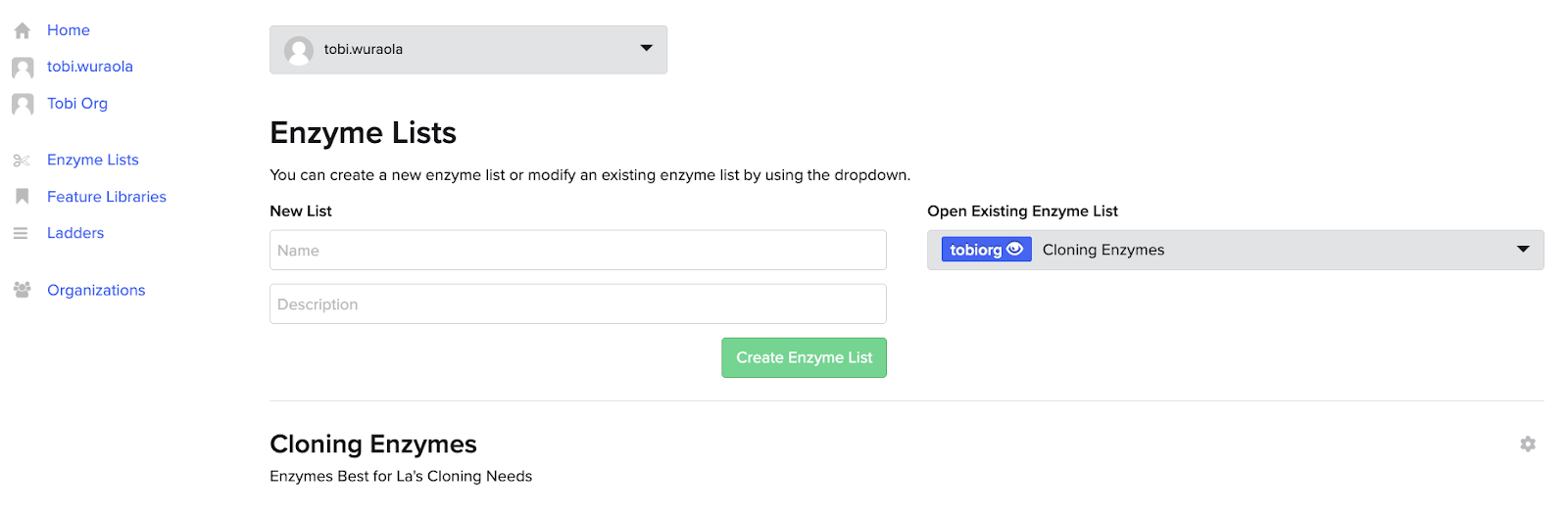Click the tobi.wuraola avatar icon in sidebar
Image resolution: width=1568 pixels, height=515 pixels.
tap(23, 68)
